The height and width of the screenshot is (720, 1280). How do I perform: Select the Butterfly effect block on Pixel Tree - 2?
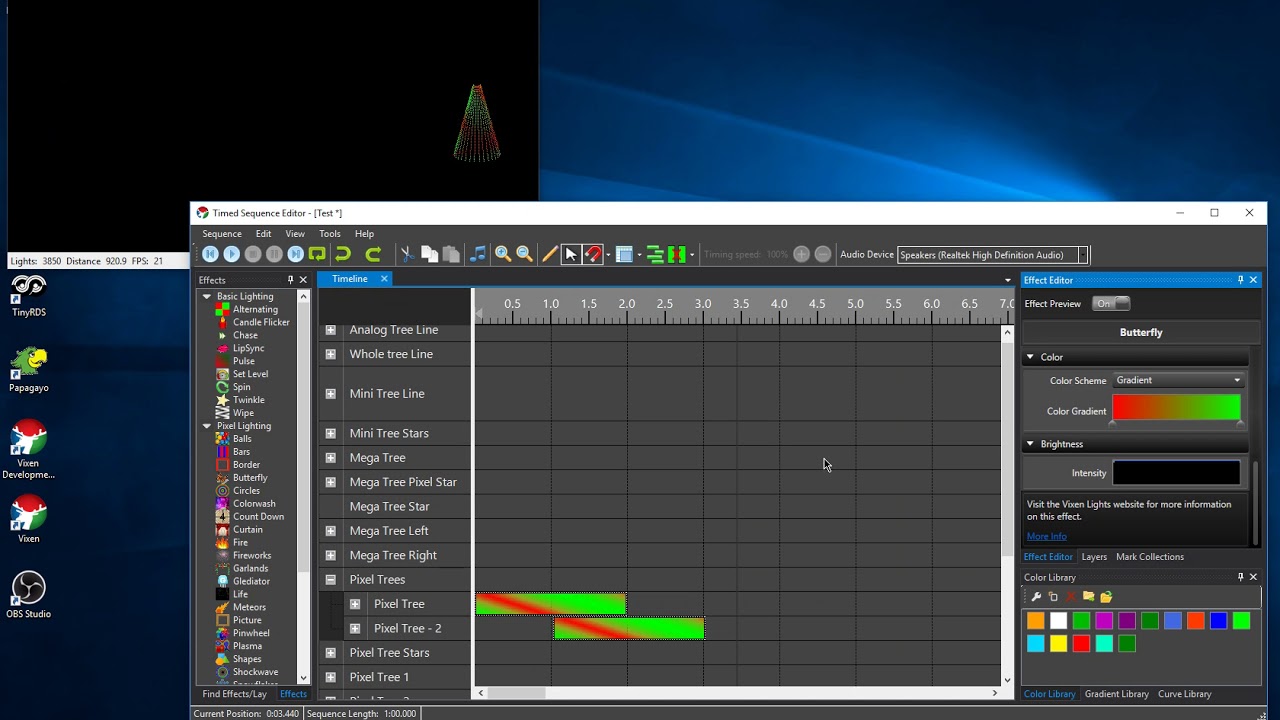629,628
